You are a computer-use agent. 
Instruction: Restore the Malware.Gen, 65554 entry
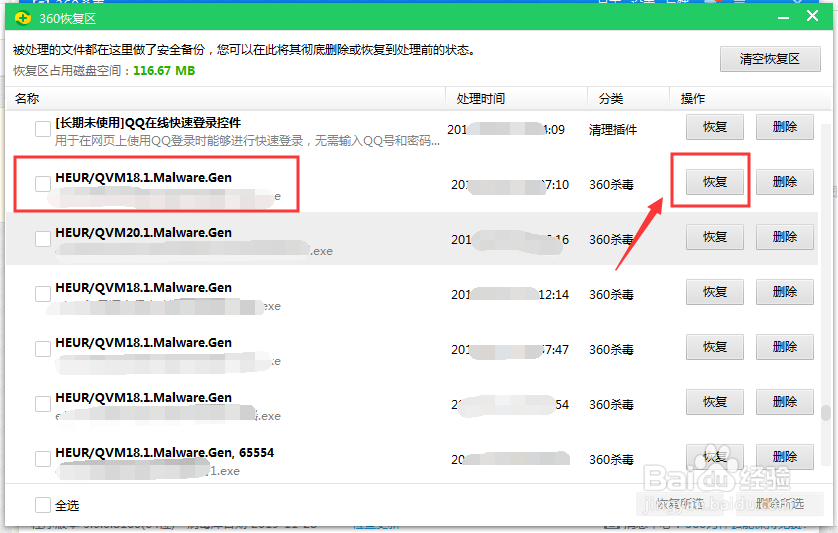pyautogui.click(x=715, y=458)
